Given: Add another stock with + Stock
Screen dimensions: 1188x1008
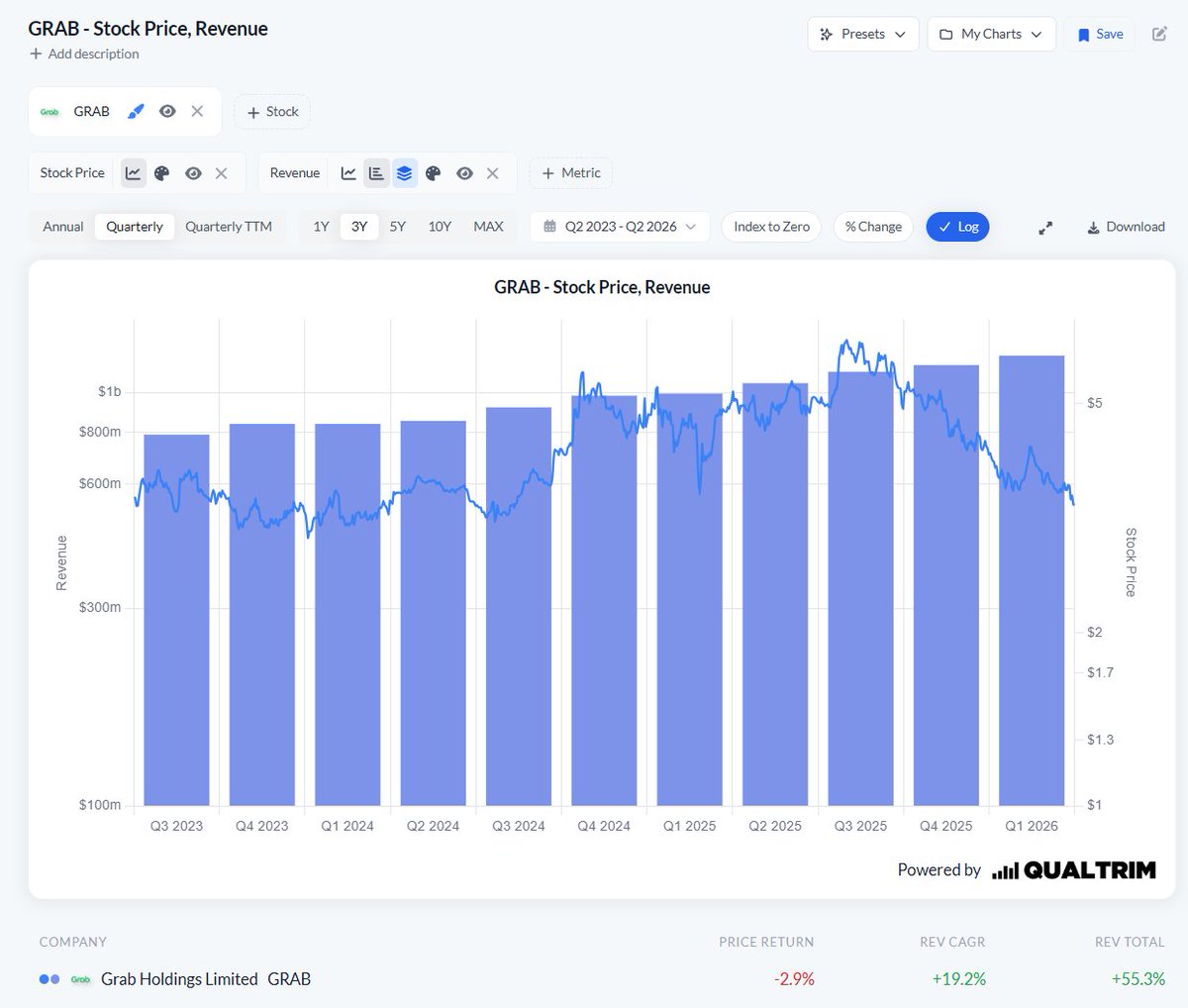Looking at the screenshot, I should (x=272, y=112).
